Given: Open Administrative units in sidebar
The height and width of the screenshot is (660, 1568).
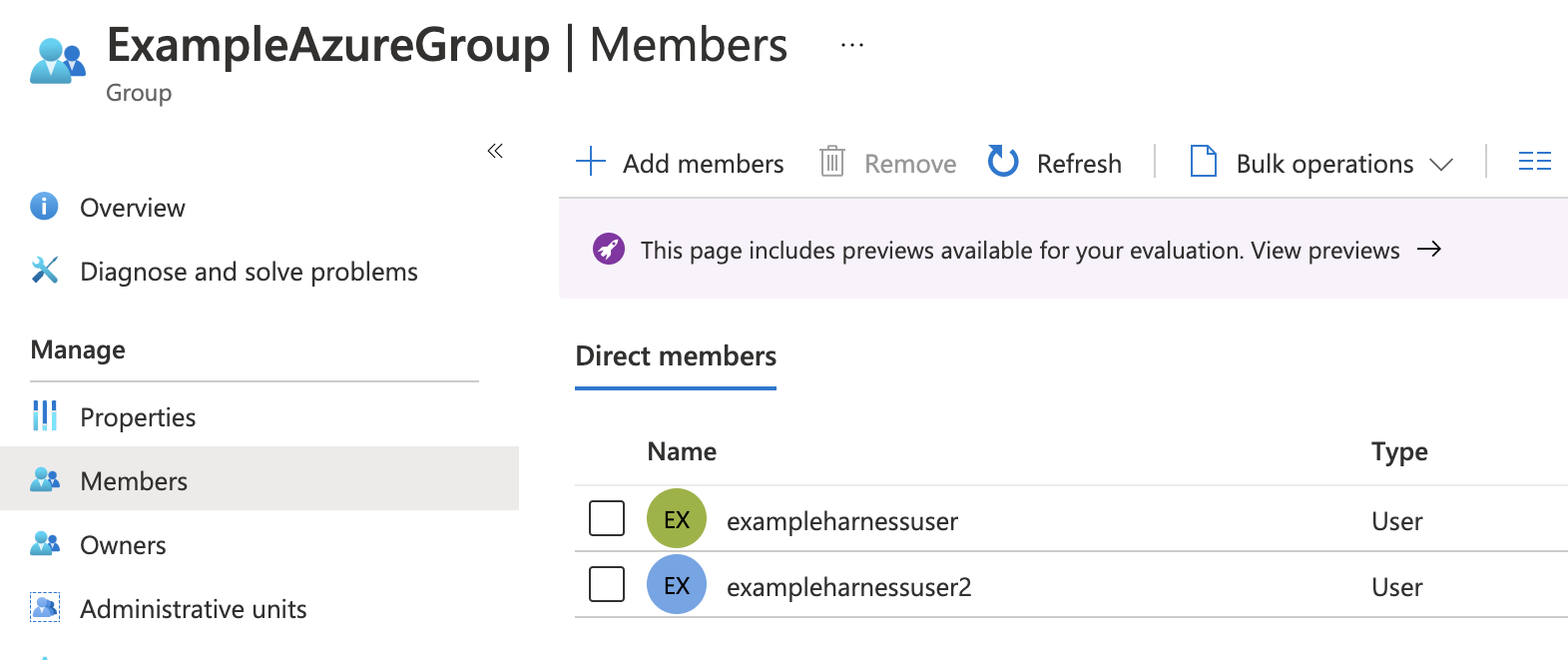Looking at the screenshot, I should coord(194,609).
